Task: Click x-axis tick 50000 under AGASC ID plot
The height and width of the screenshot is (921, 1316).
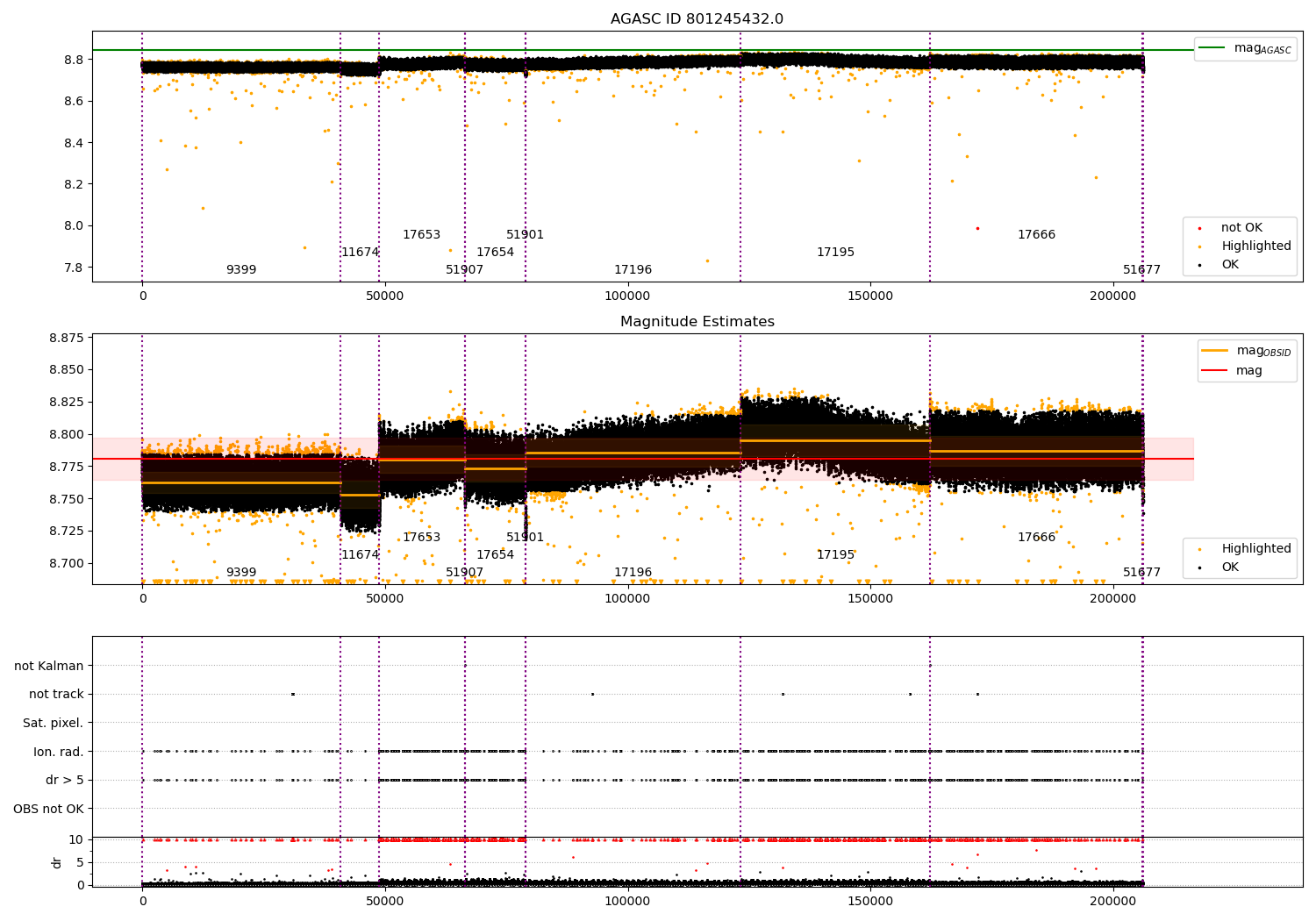Action: (x=384, y=296)
